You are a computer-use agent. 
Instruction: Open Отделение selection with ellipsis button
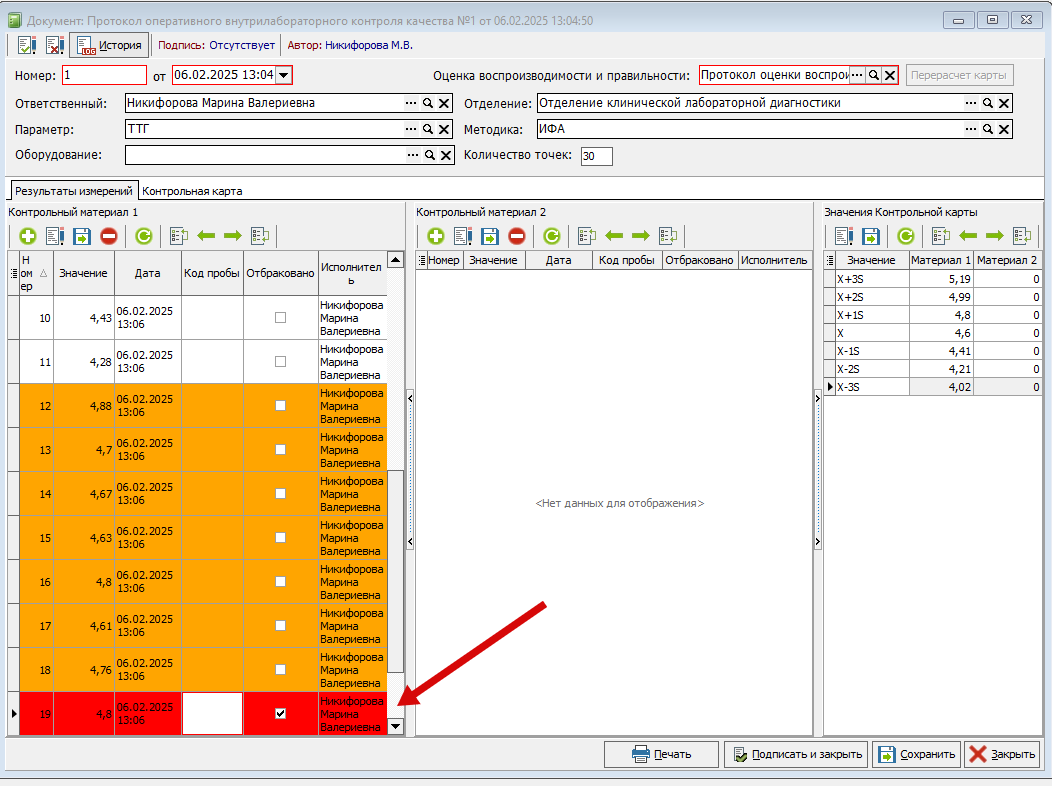pos(971,103)
